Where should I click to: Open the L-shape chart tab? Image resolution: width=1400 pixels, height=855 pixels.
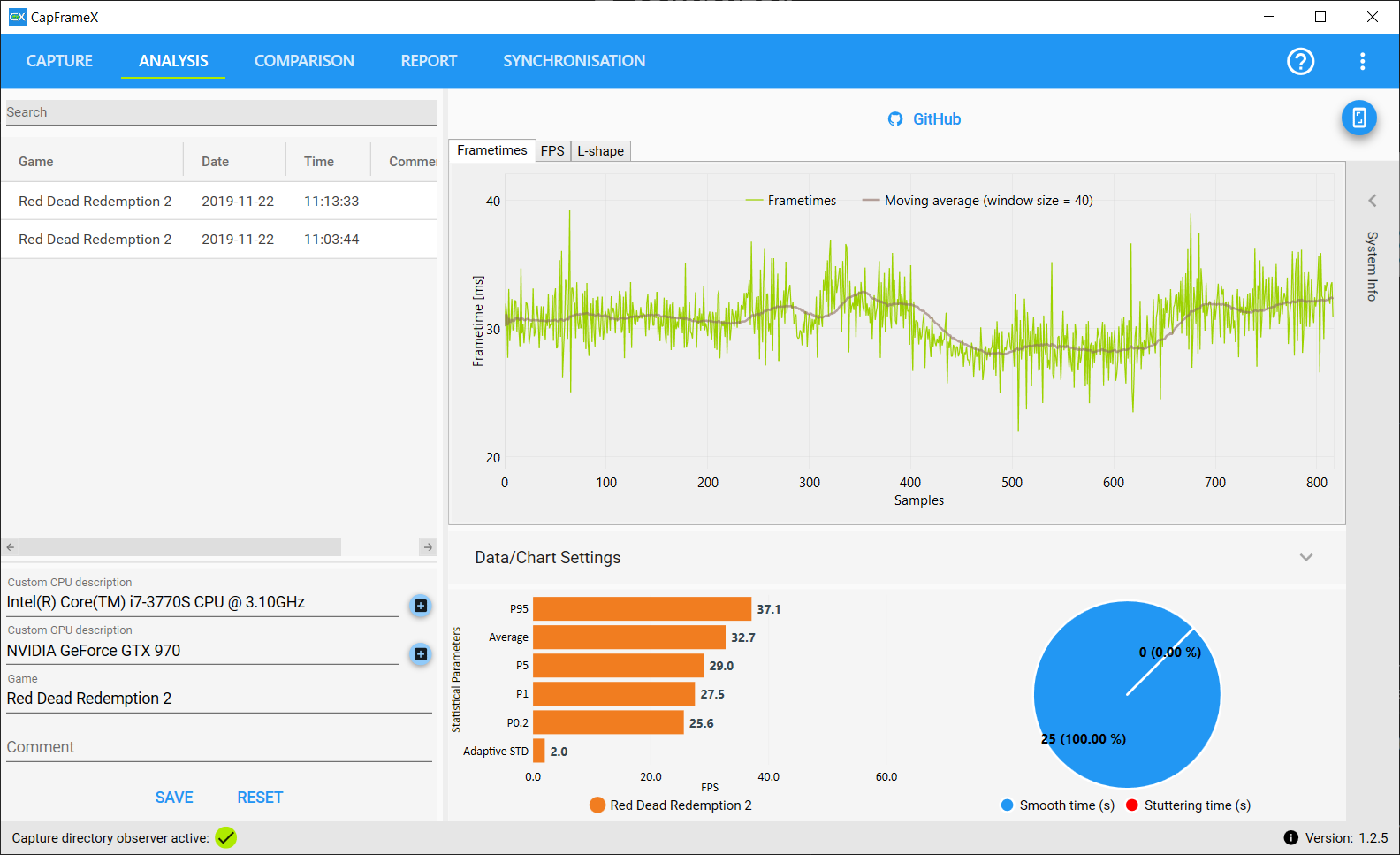coord(600,151)
